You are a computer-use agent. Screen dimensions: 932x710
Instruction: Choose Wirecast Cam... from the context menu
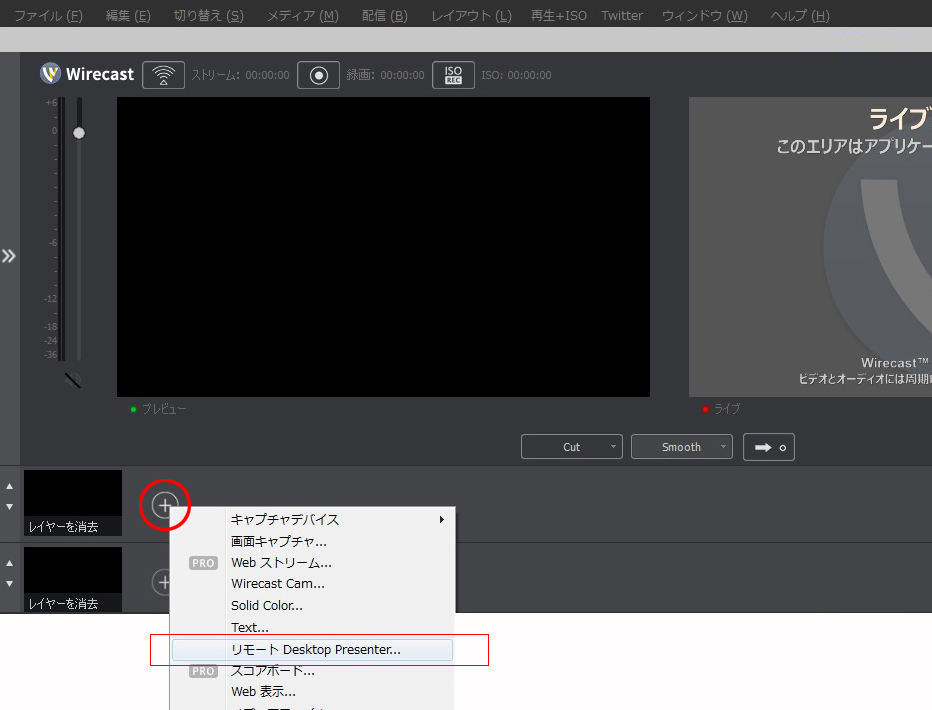(313, 584)
